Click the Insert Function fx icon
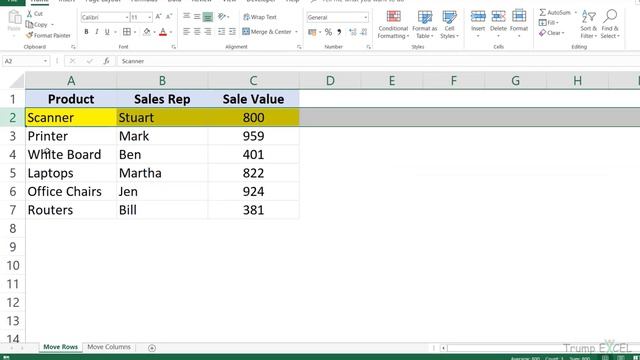 106,61
